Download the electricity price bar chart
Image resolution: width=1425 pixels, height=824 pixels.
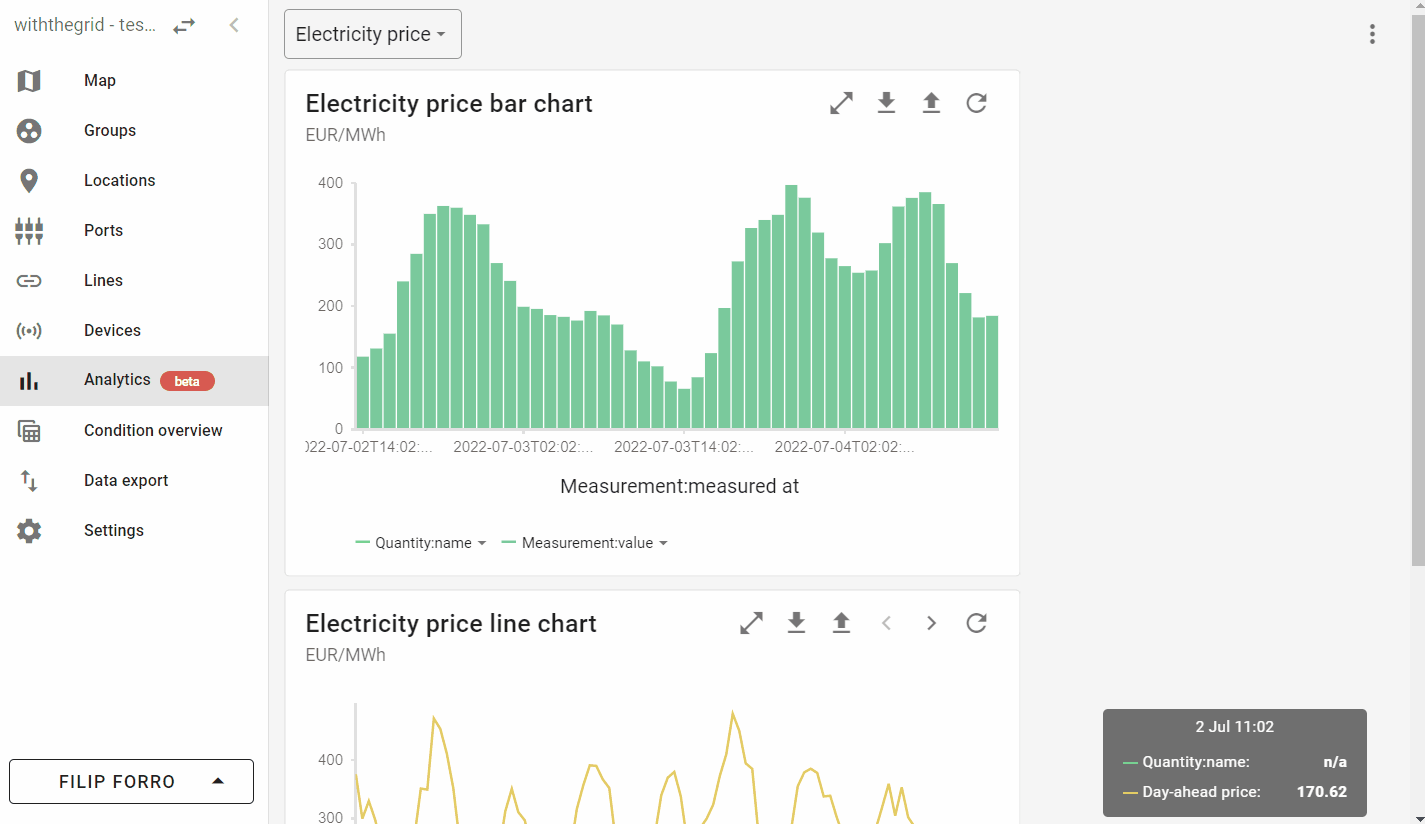point(886,103)
